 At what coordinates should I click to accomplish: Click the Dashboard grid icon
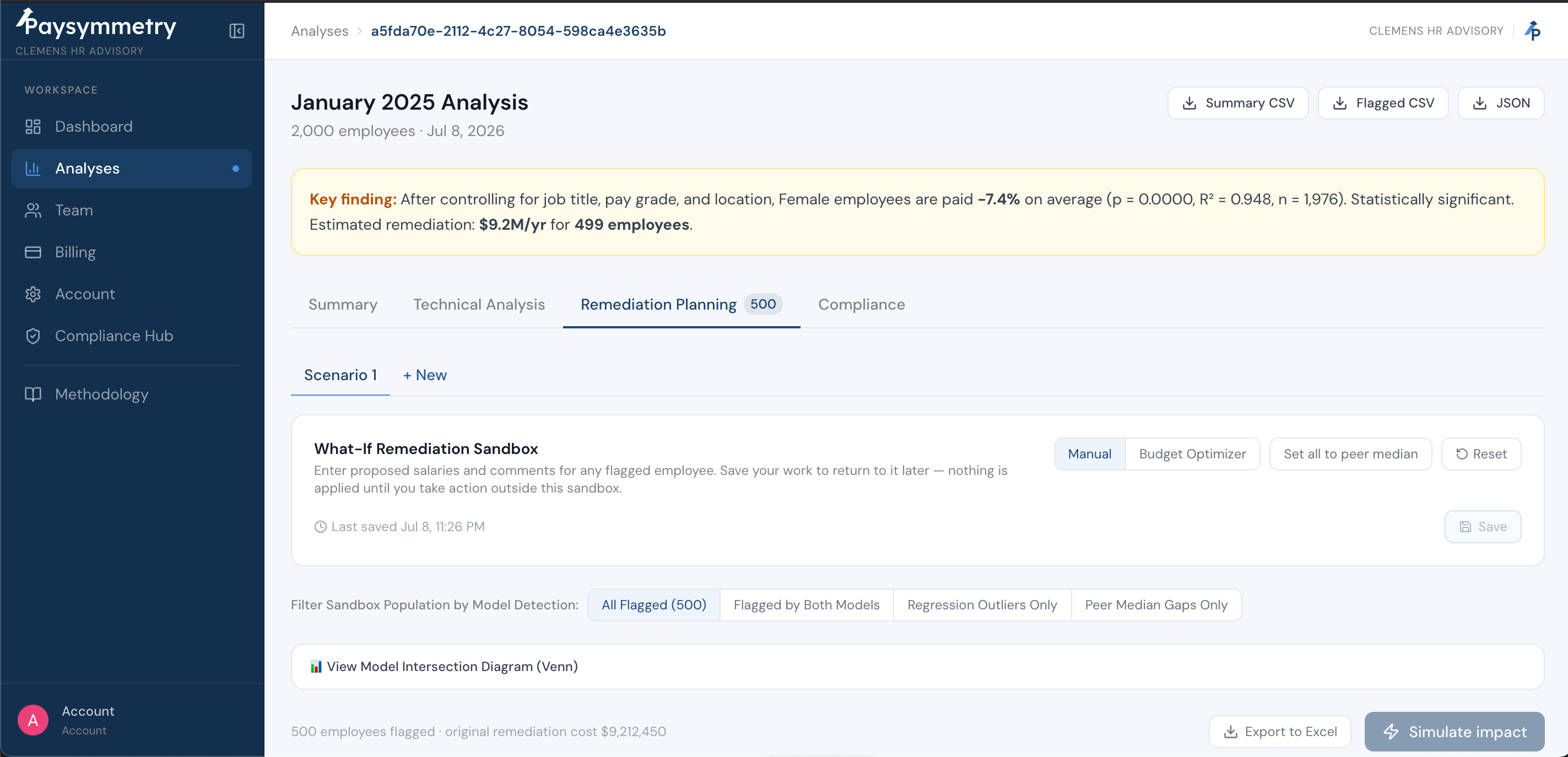pos(33,127)
